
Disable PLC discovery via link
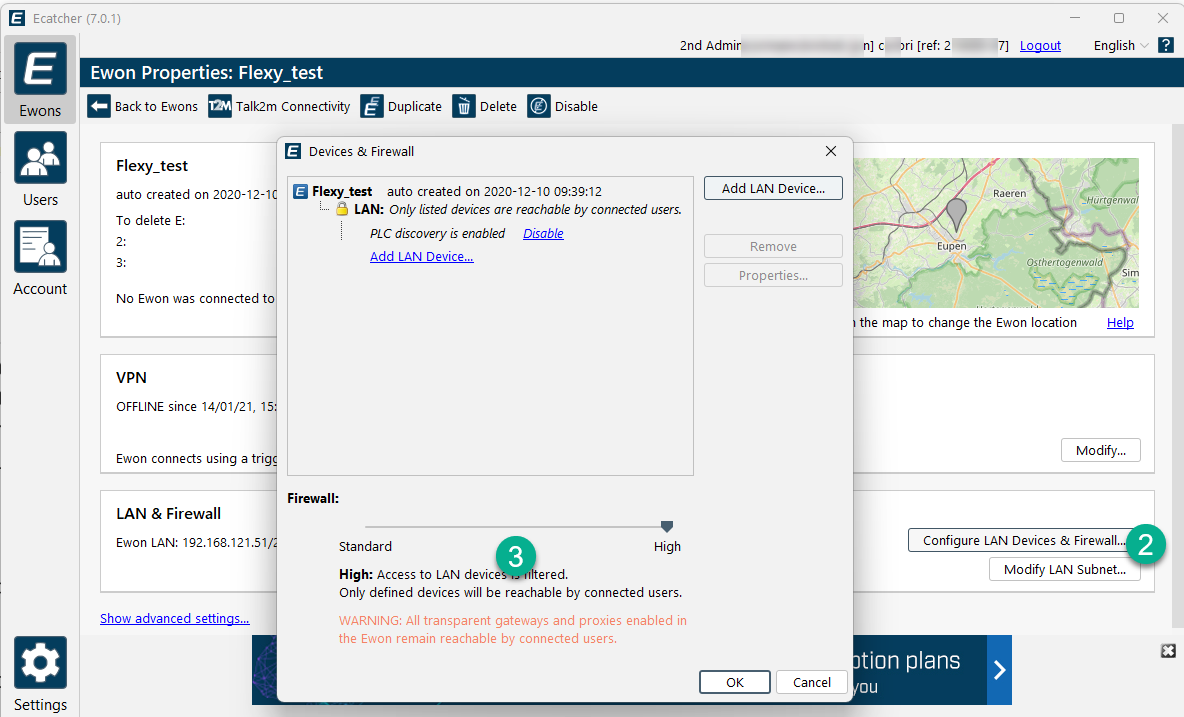pyautogui.click(x=543, y=234)
